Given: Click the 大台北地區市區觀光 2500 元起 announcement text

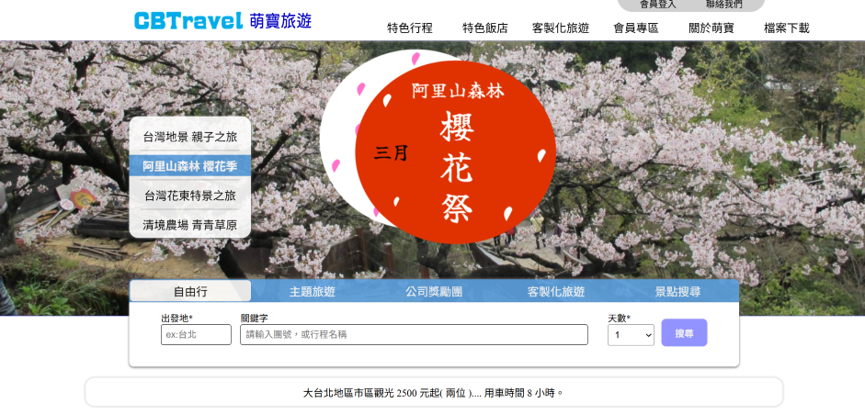Looking at the screenshot, I should point(433,393).
